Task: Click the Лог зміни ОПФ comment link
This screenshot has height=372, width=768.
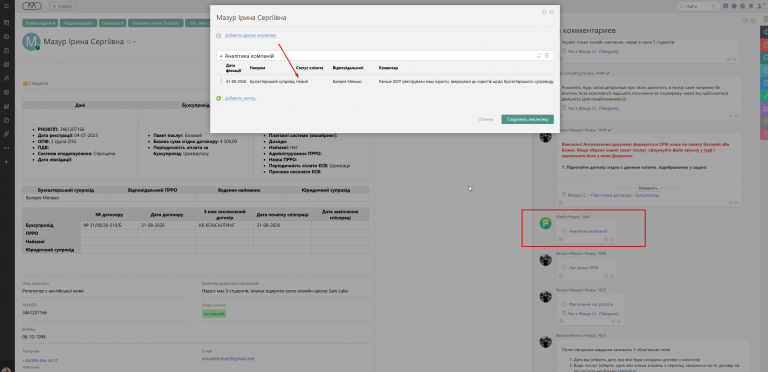Action: click(x=583, y=267)
